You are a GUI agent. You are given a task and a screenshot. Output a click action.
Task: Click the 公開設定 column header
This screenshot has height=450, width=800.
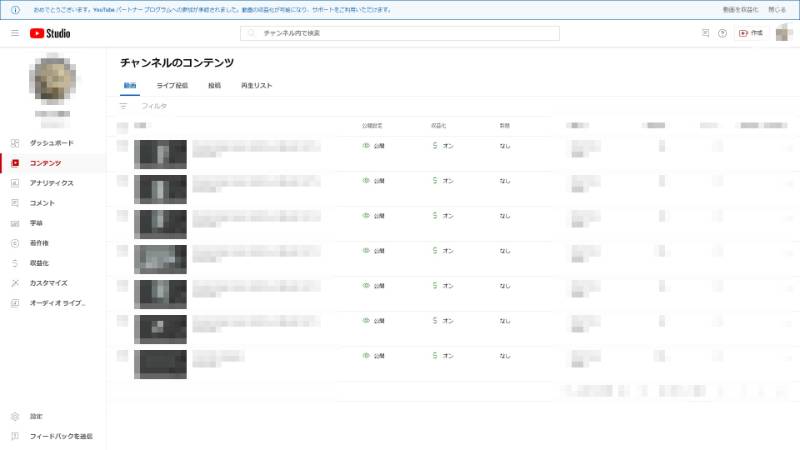(372, 126)
